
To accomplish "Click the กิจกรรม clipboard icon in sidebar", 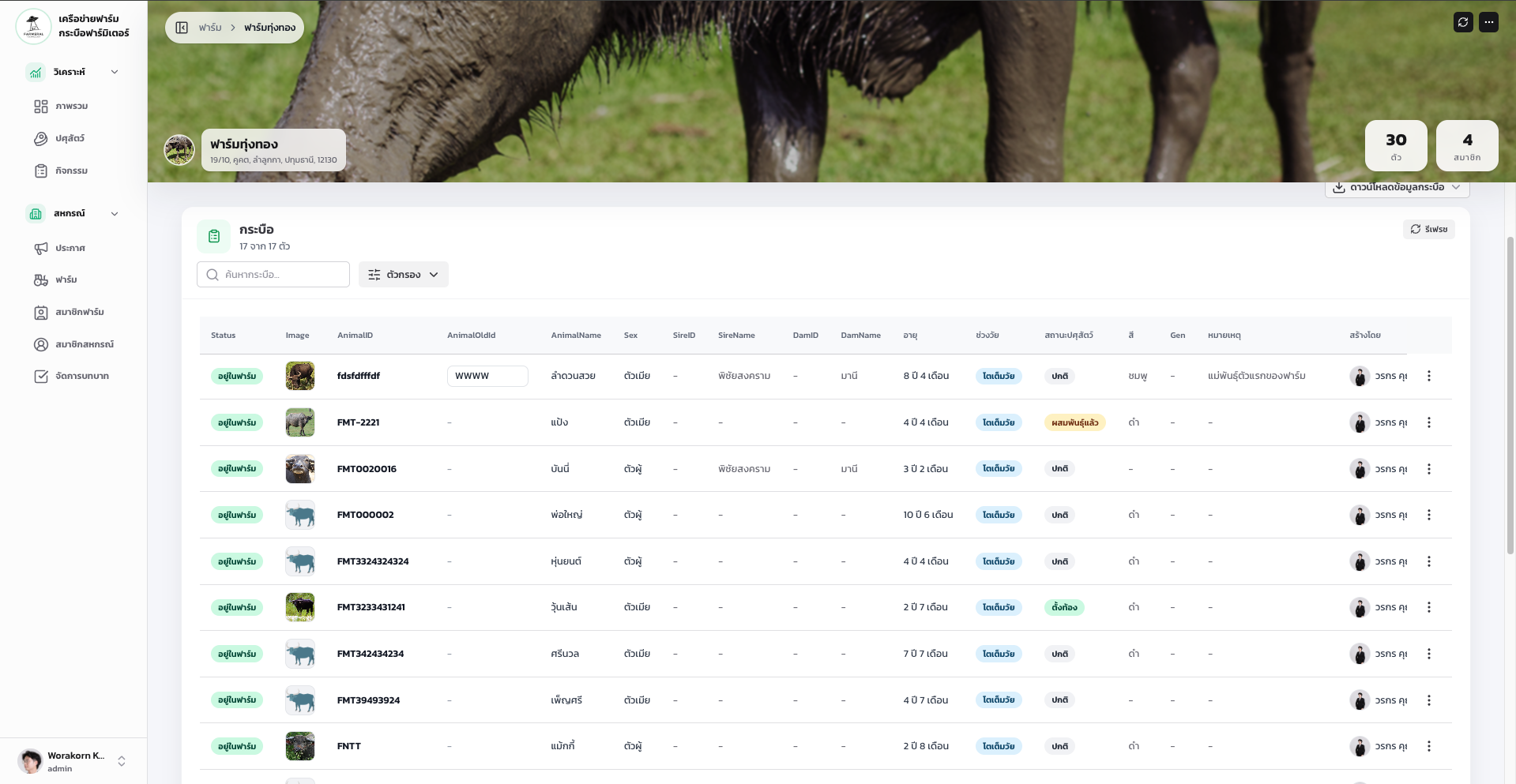I will pos(42,171).
